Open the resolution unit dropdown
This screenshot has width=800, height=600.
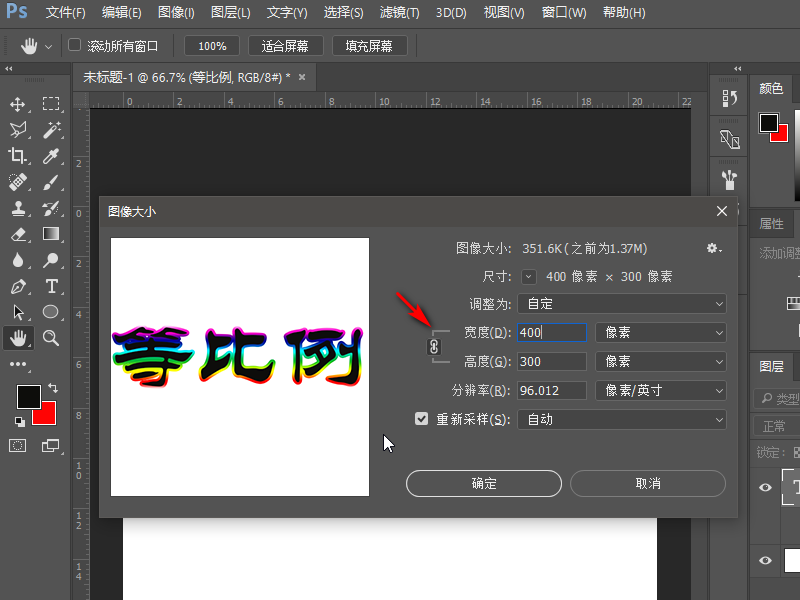coord(660,391)
